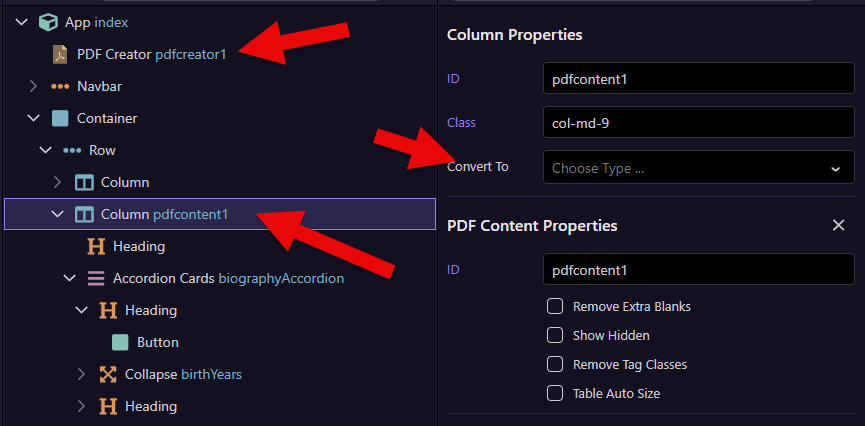Click the Accordion Cards lines icon
The height and width of the screenshot is (426, 865).
[96, 279]
